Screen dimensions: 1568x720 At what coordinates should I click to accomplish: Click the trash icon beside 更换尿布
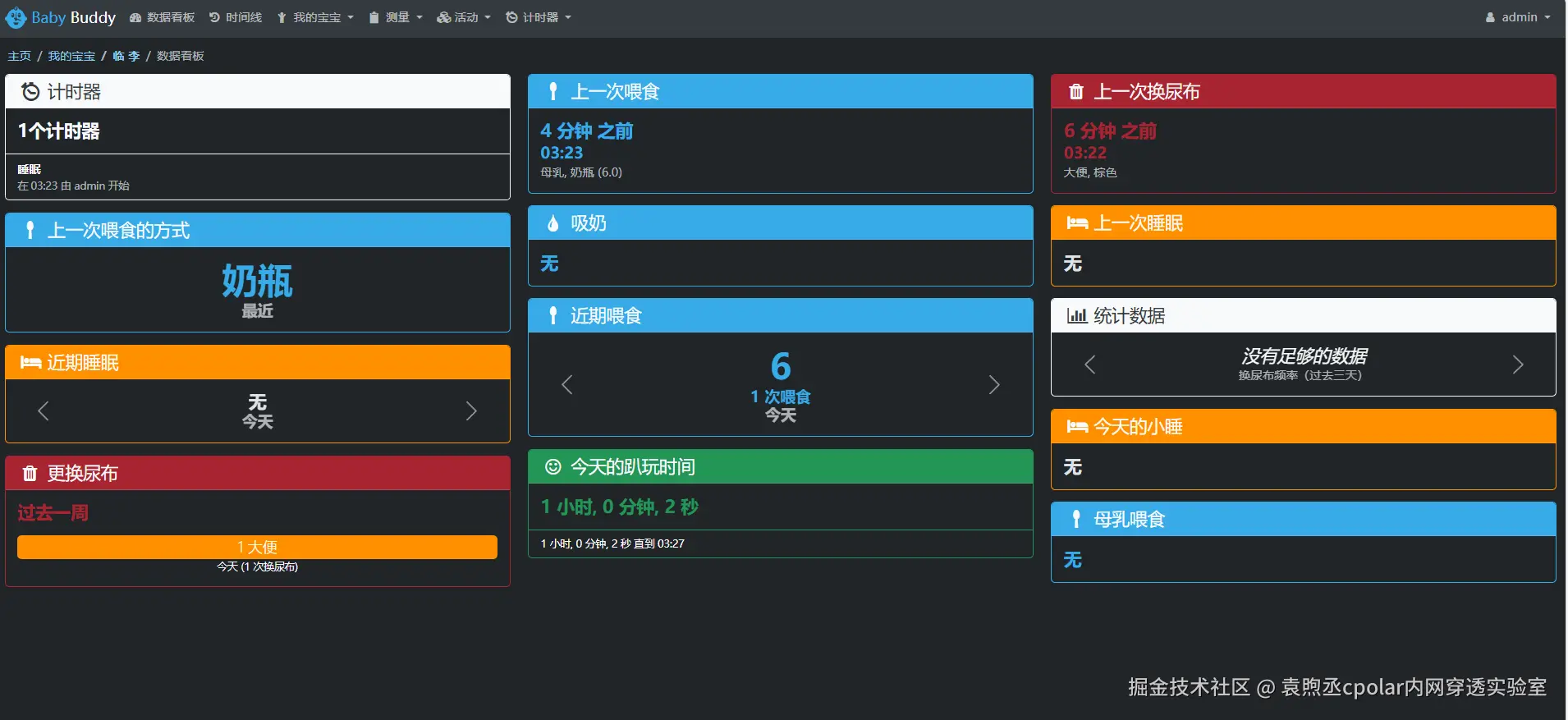click(30, 474)
